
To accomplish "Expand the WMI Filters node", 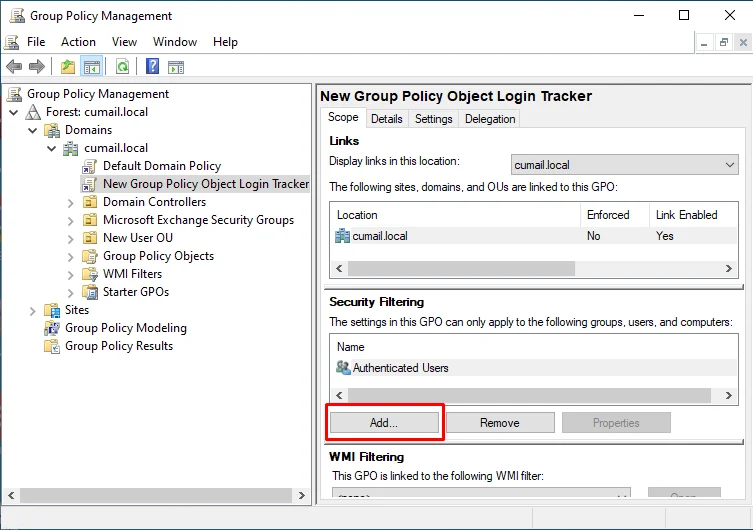I will [x=71, y=275].
